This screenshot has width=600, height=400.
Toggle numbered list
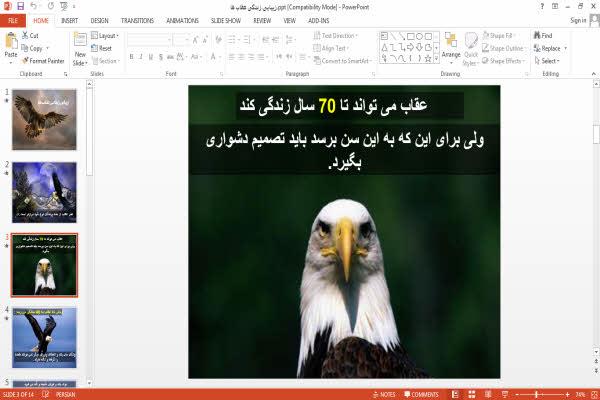[248, 39]
